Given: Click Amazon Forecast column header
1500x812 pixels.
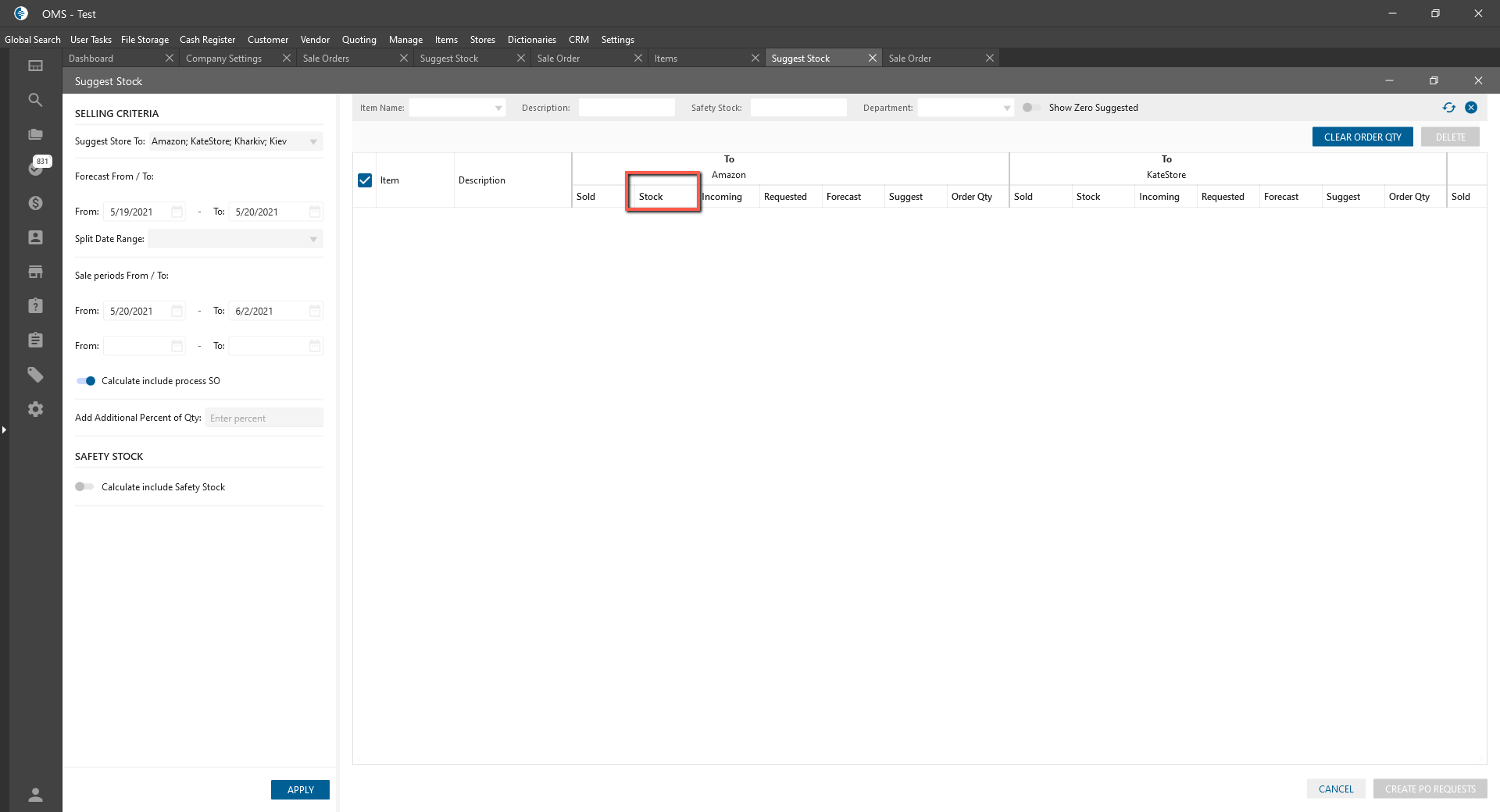Looking at the screenshot, I should point(853,197).
